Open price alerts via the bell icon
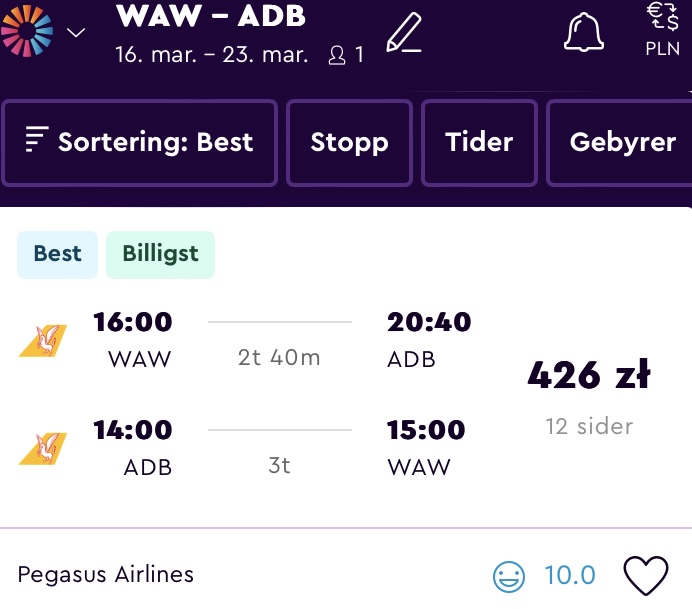The height and width of the screenshot is (609, 692). click(583, 32)
